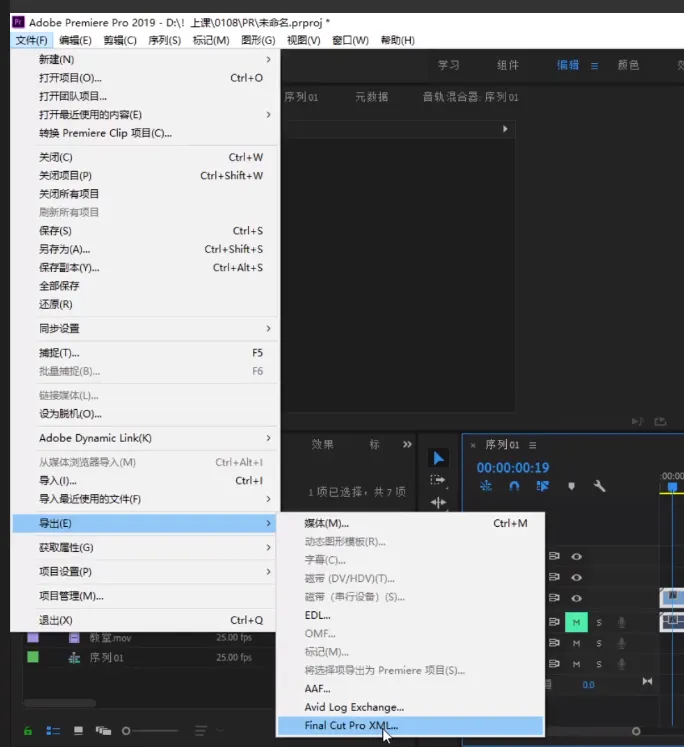Click the master volume value 0.0
684x747 pixels.
588,685
